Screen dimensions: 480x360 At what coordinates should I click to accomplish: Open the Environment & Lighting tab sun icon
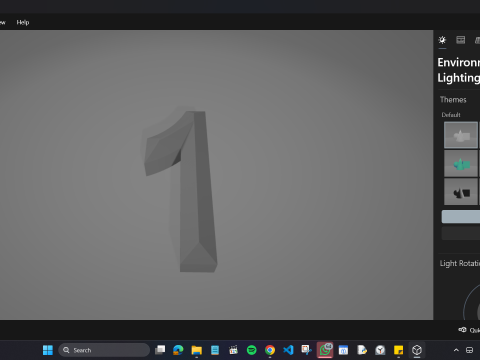pos(442,40)
